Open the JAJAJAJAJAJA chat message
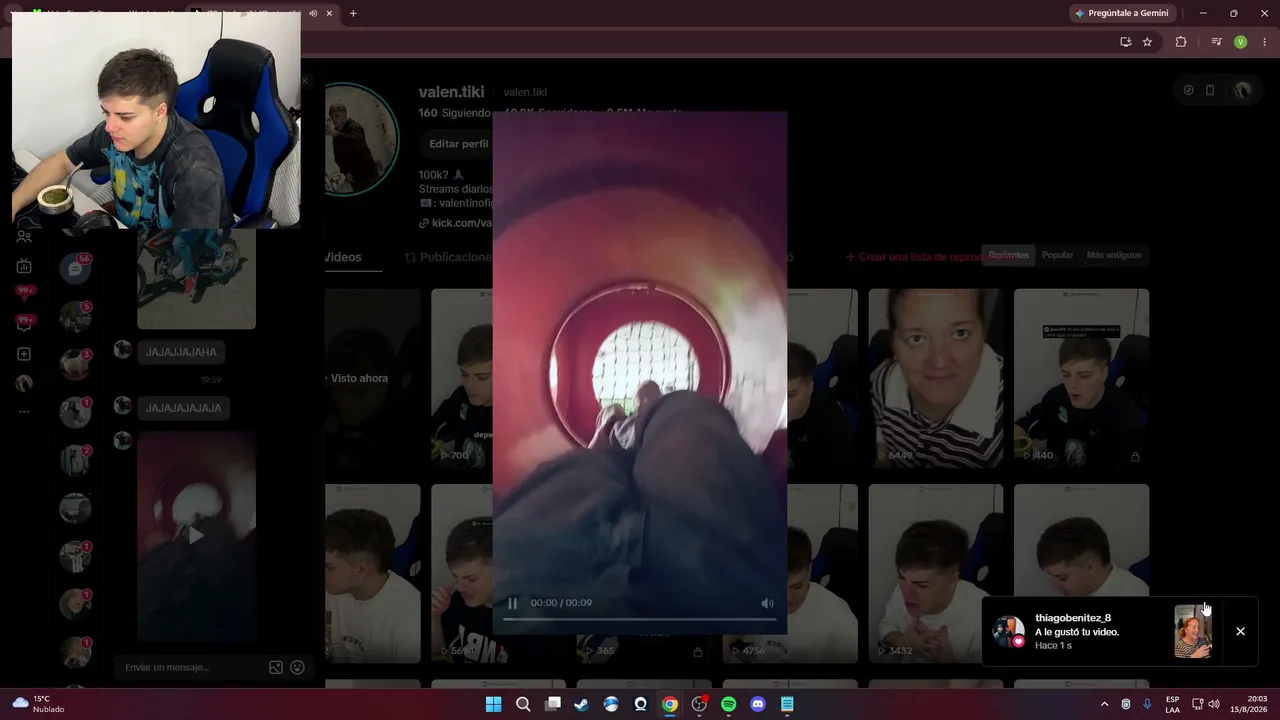 (183, 408)
